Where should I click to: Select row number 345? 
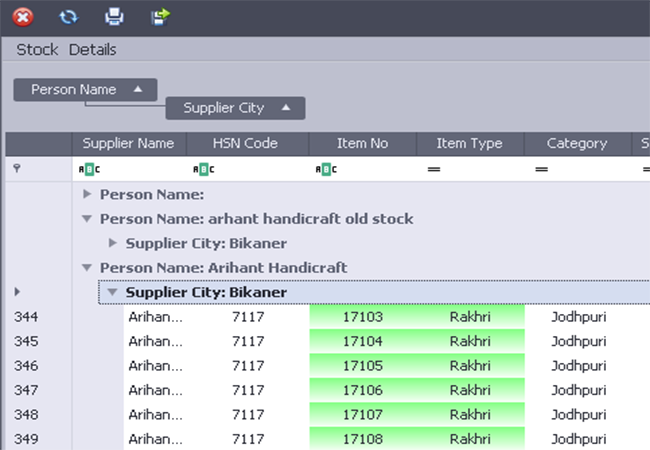[x=26, y=341]
